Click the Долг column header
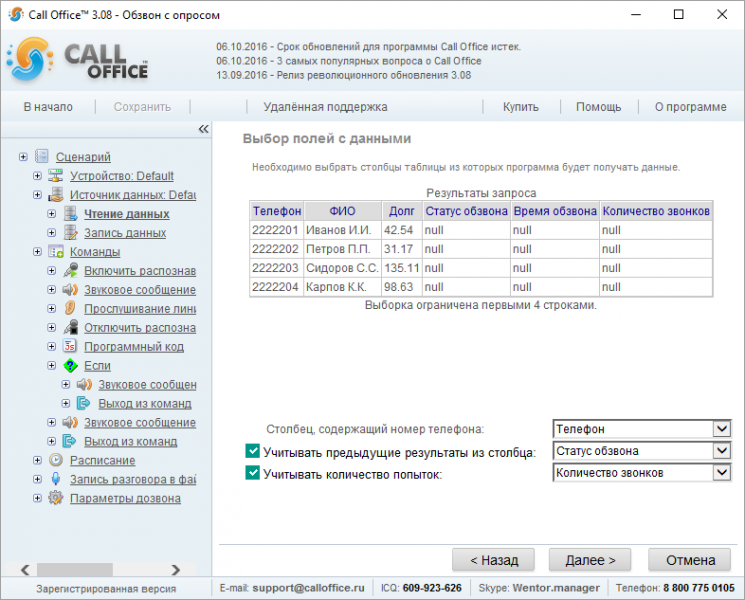745x600 pixels. coord(402,211)
